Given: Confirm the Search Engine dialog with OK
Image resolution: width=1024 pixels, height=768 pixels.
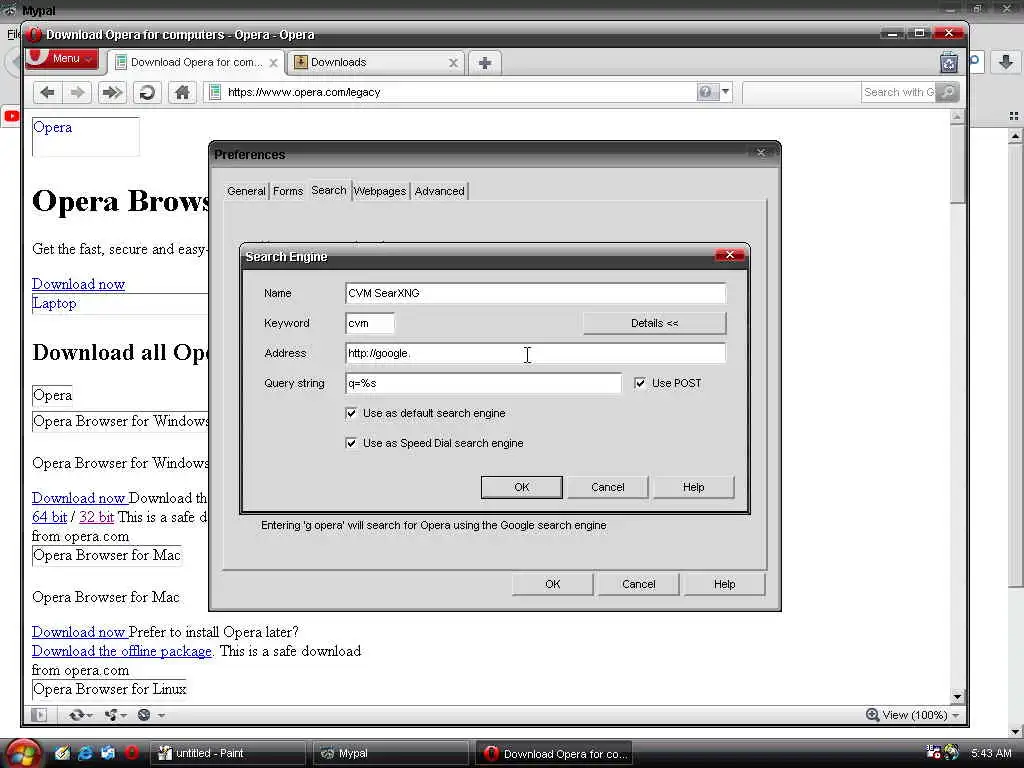Looking at the screenshot, I should 521,487.
